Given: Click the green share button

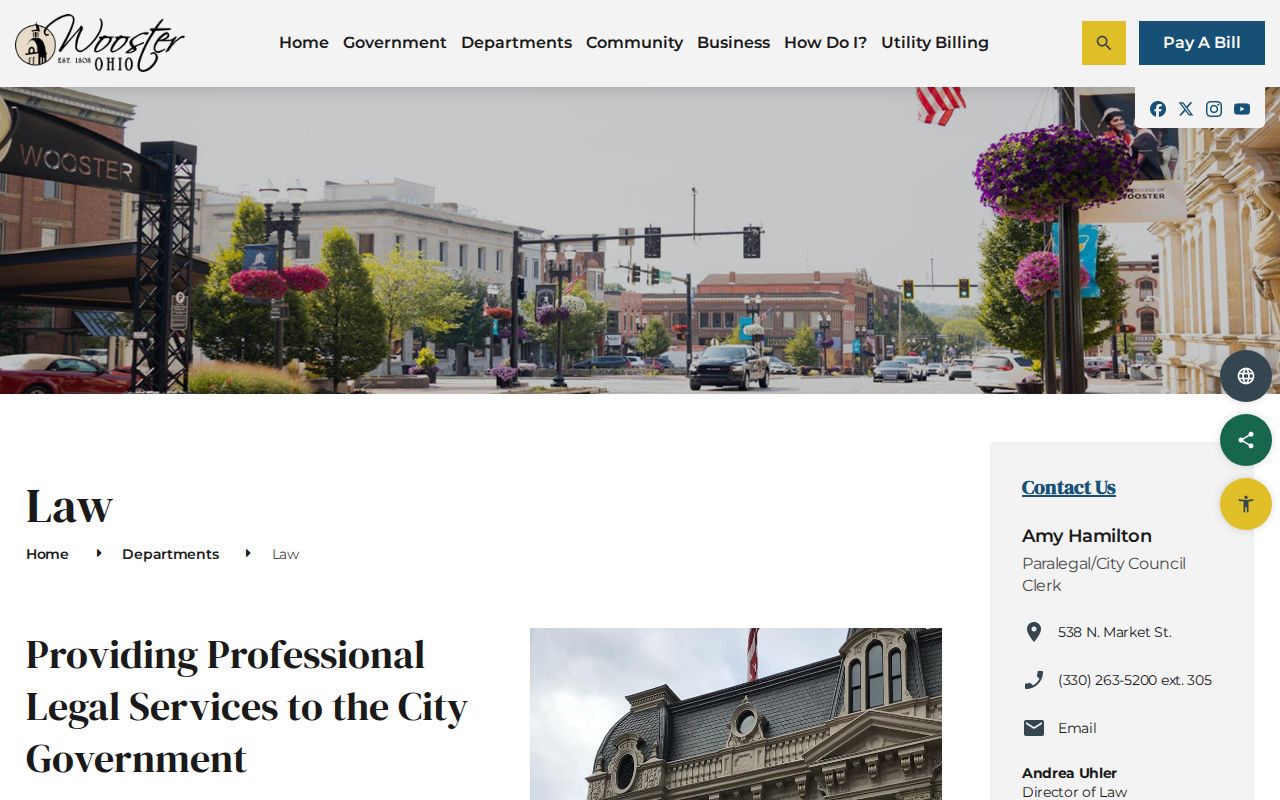Looking at the screenshot, I should coord(1246,440).
